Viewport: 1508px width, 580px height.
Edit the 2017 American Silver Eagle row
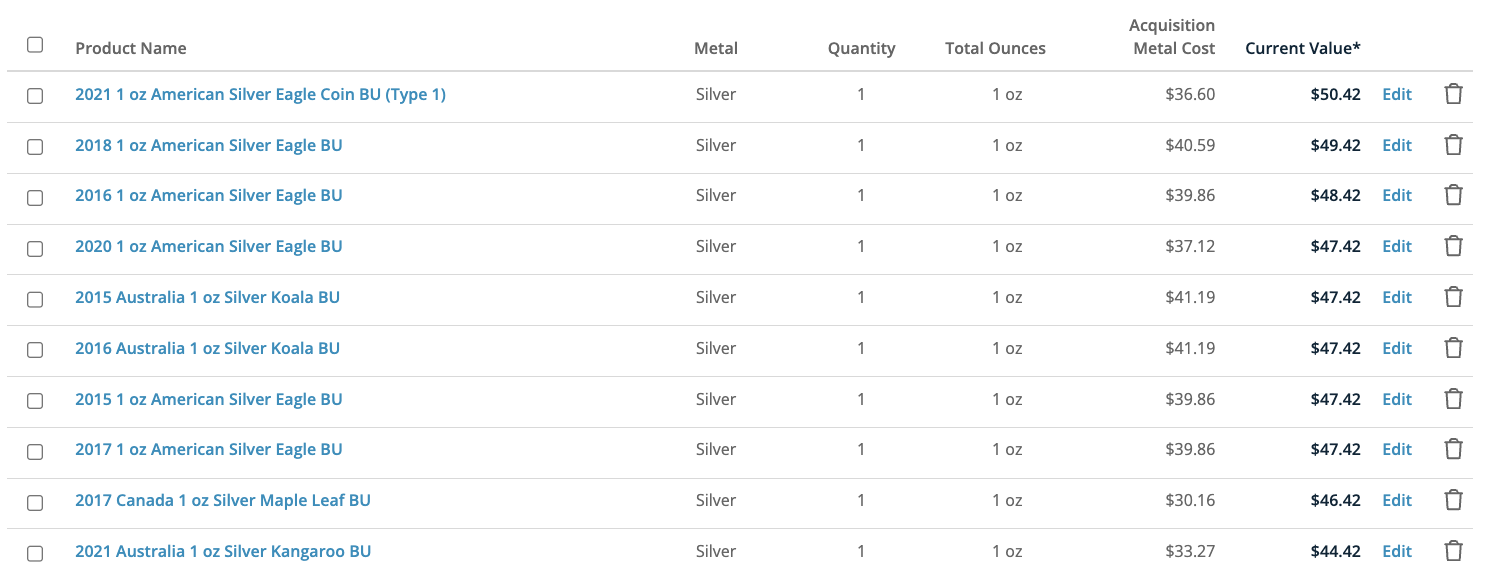pos(1397,449)
